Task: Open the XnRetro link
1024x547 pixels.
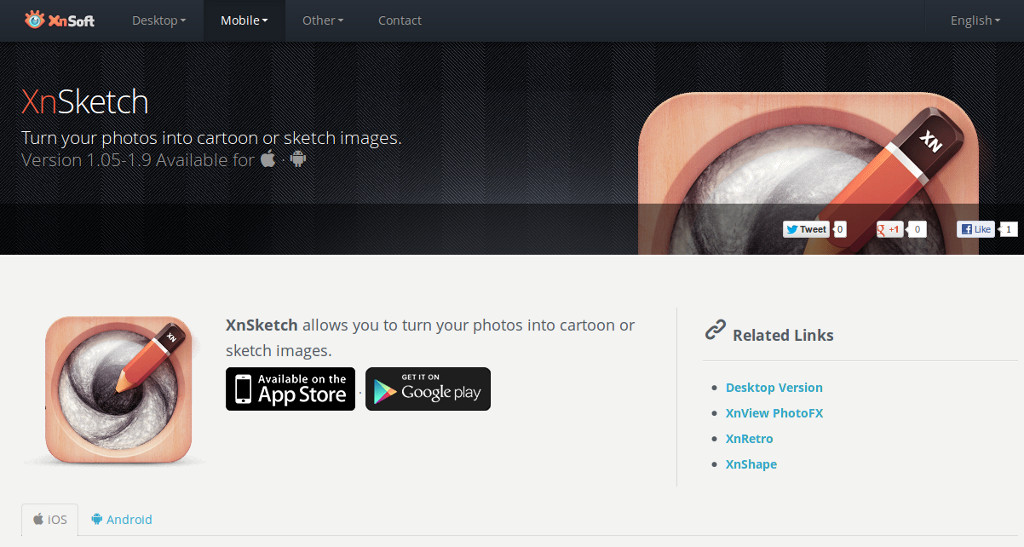Action: tap(749, 439)
